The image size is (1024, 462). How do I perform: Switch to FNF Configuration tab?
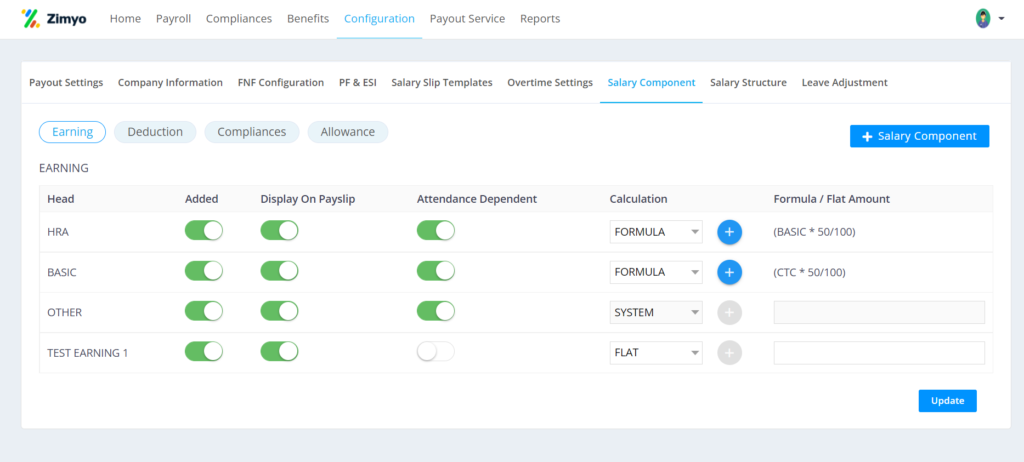point(281,83)
